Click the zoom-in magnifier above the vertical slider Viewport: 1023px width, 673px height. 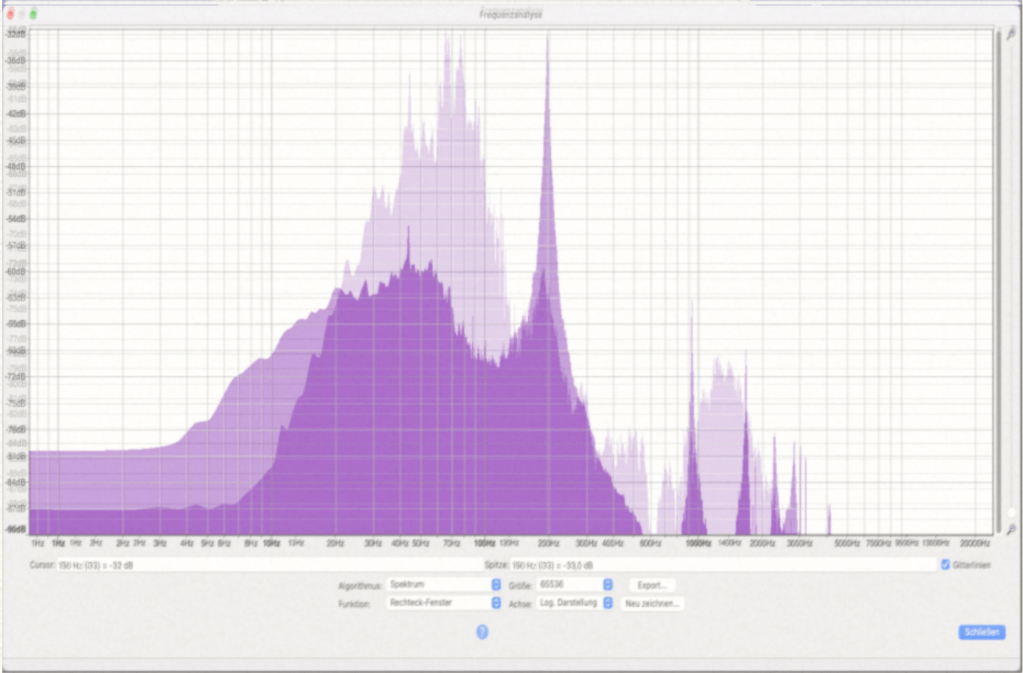pyautogui.click(x=1012, y=34)
